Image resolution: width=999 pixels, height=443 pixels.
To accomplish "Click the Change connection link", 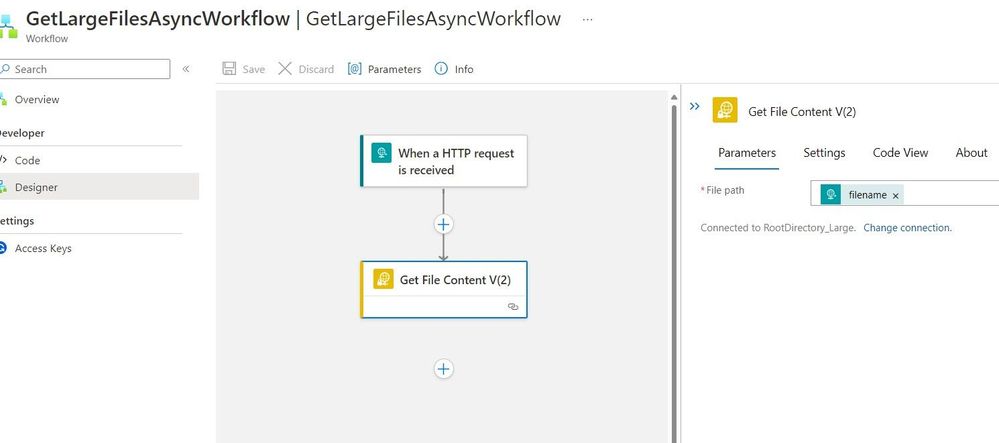I will (907, 228).
